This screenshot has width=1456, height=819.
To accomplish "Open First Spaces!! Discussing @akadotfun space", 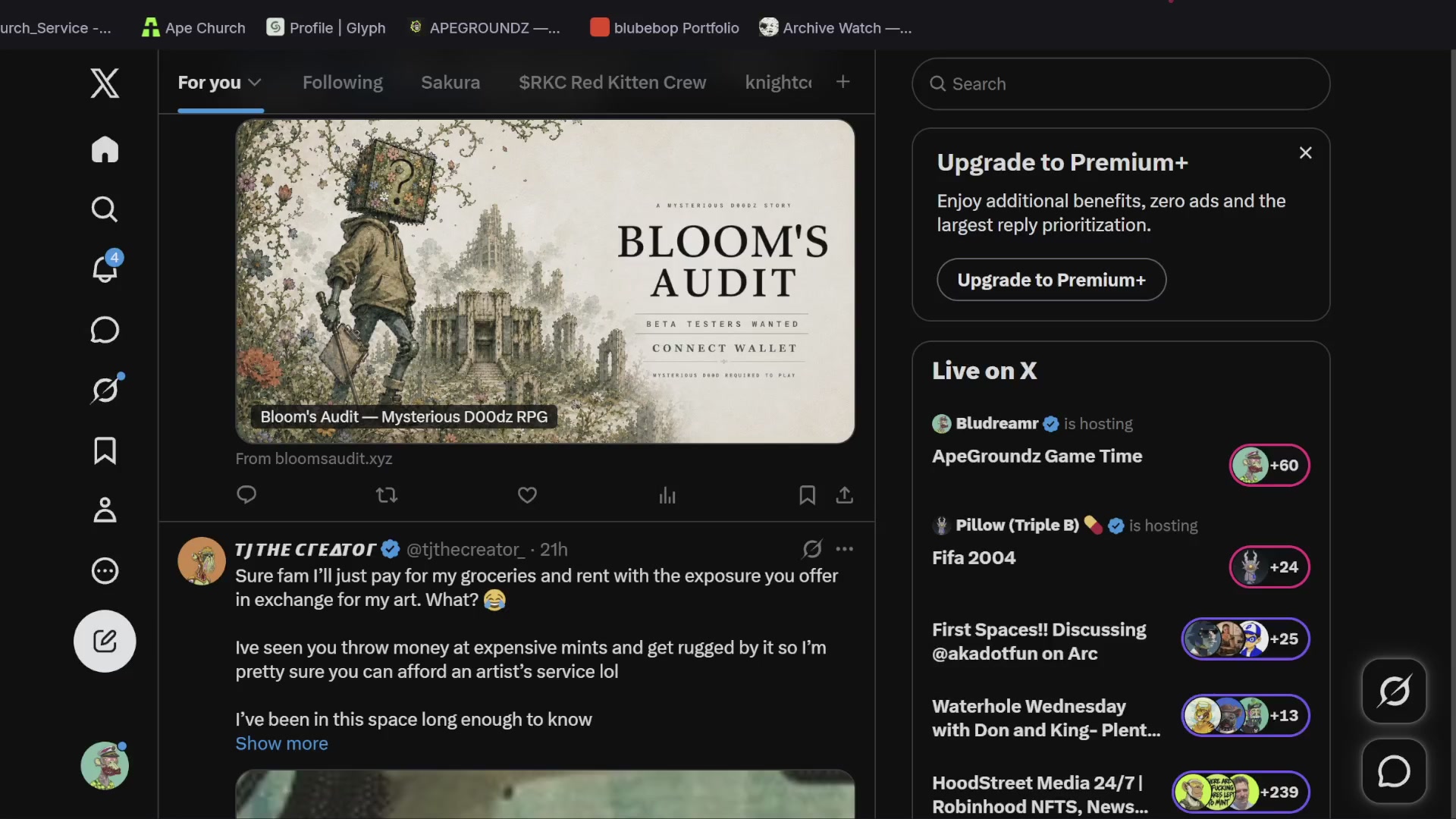I will click(1039, 642).
